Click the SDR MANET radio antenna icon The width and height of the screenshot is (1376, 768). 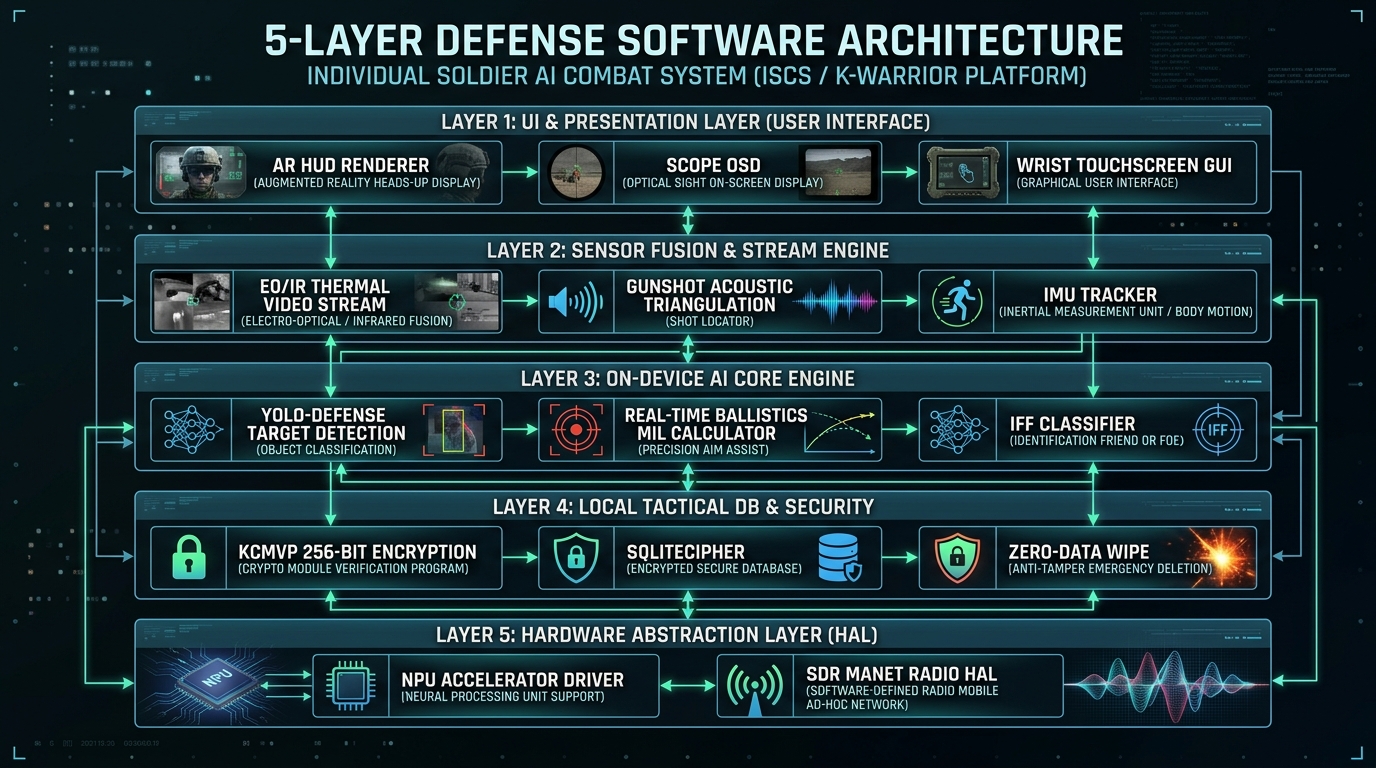755,686
